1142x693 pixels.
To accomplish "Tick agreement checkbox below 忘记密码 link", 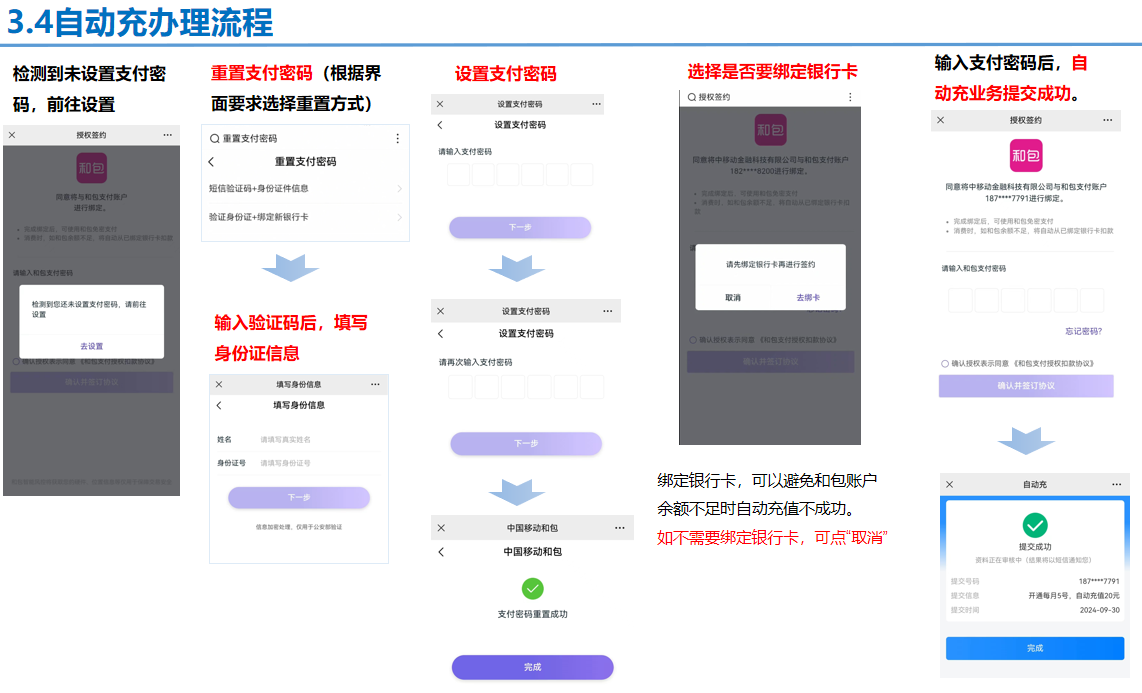I will pyautogui.click(x=945, y=363).
